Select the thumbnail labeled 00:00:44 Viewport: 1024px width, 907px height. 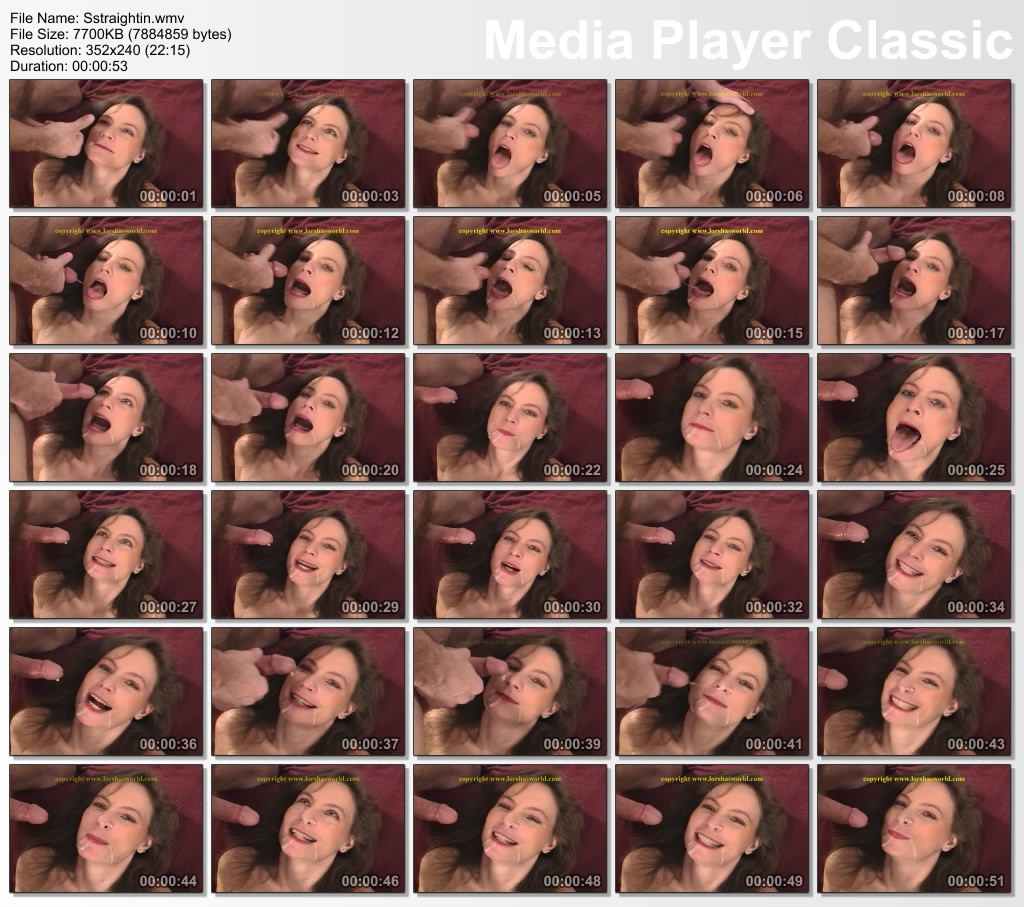tap(106, 828)
